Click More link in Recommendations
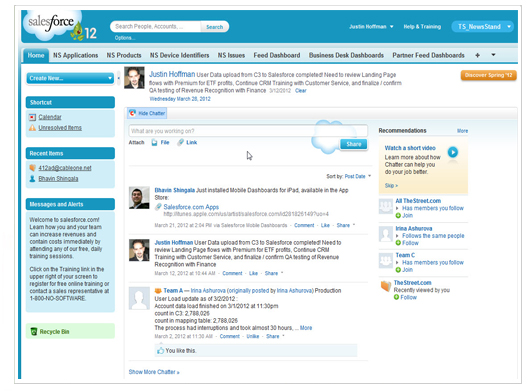The image size is (528, 391). coord(462,131)
